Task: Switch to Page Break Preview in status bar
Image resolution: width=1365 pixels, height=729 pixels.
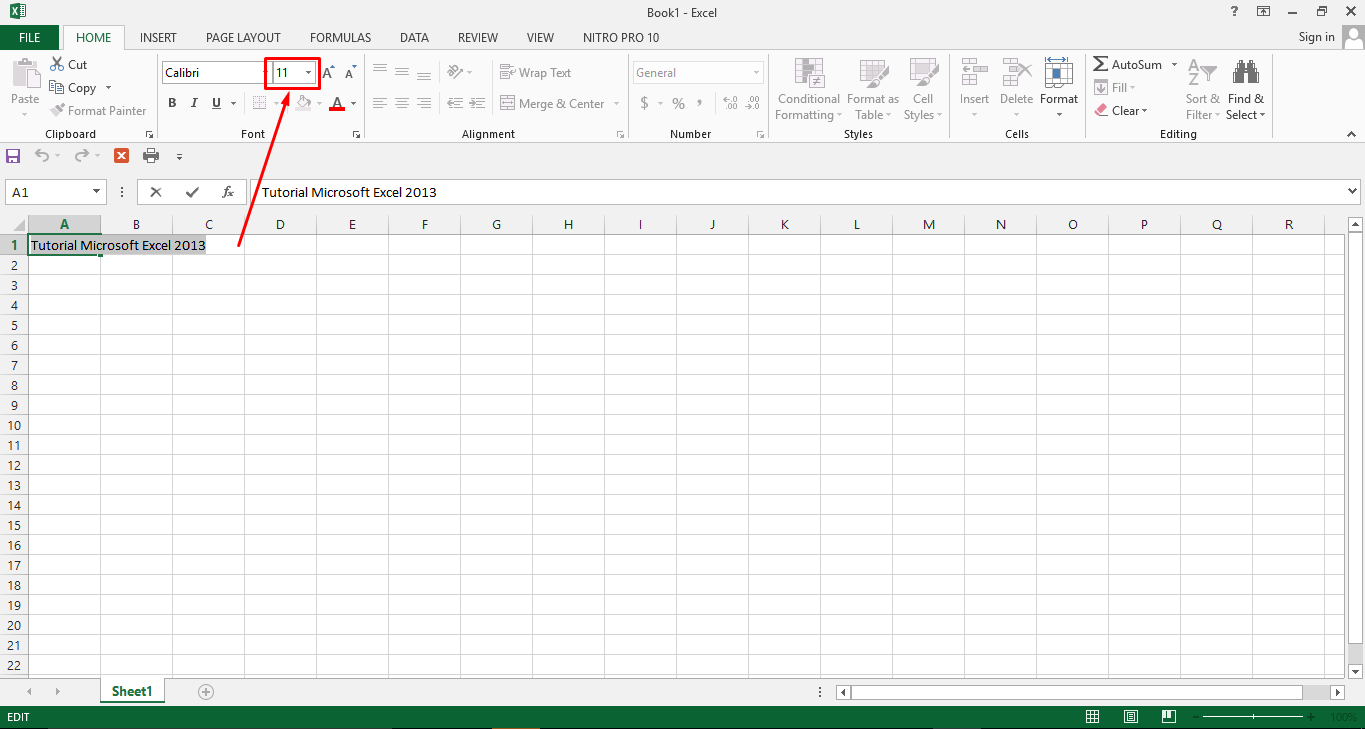Action: click(x=1168, y=717)
